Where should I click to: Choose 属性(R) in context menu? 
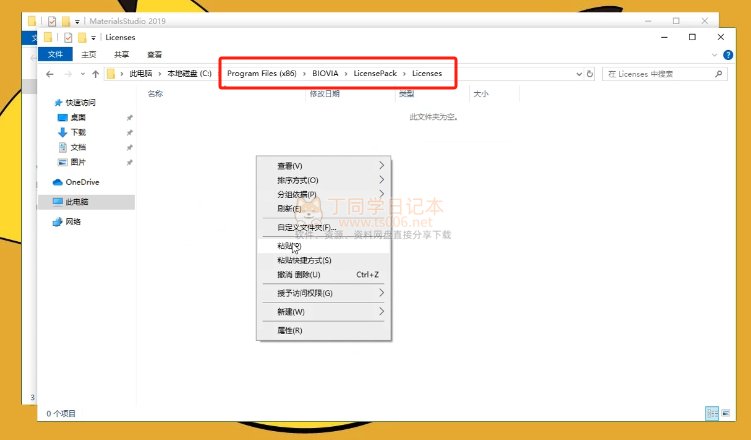coord(324,330)
